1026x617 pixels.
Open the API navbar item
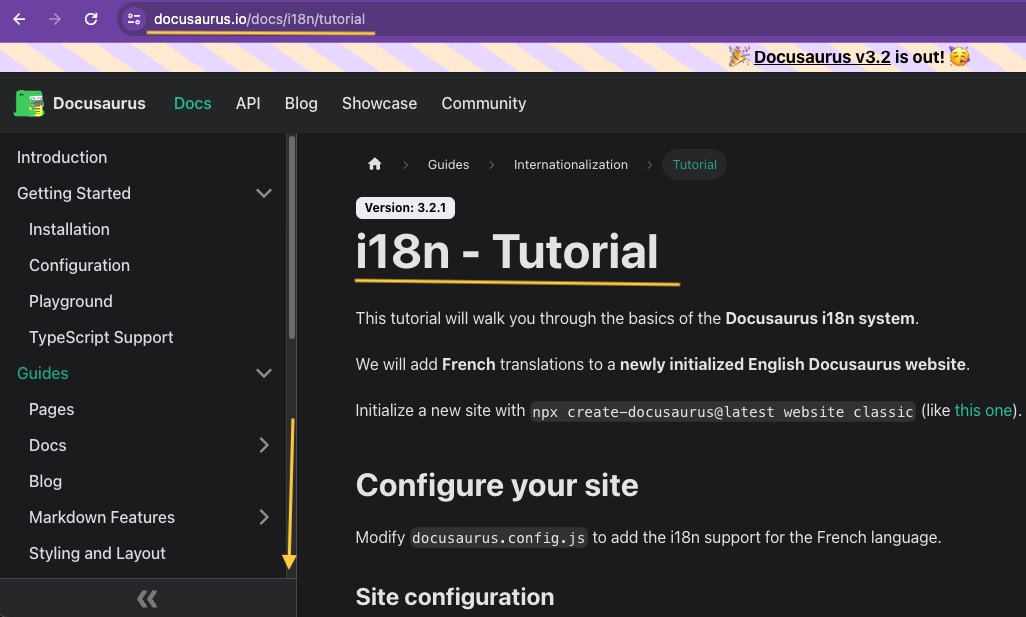248,103
